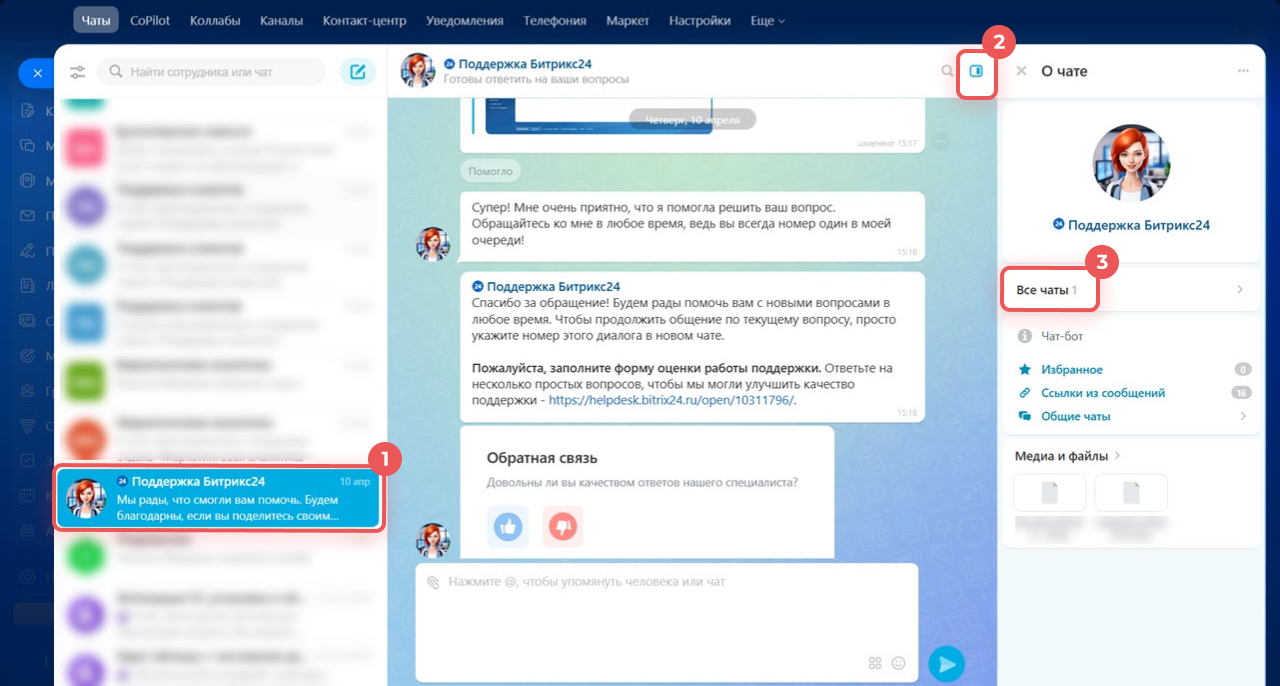Viewport: 1280px width, 686px height.
Task: Open Поддержка Битрикс24 name in sidebar
Action: pyautogui.click(x=1139, y=225)
